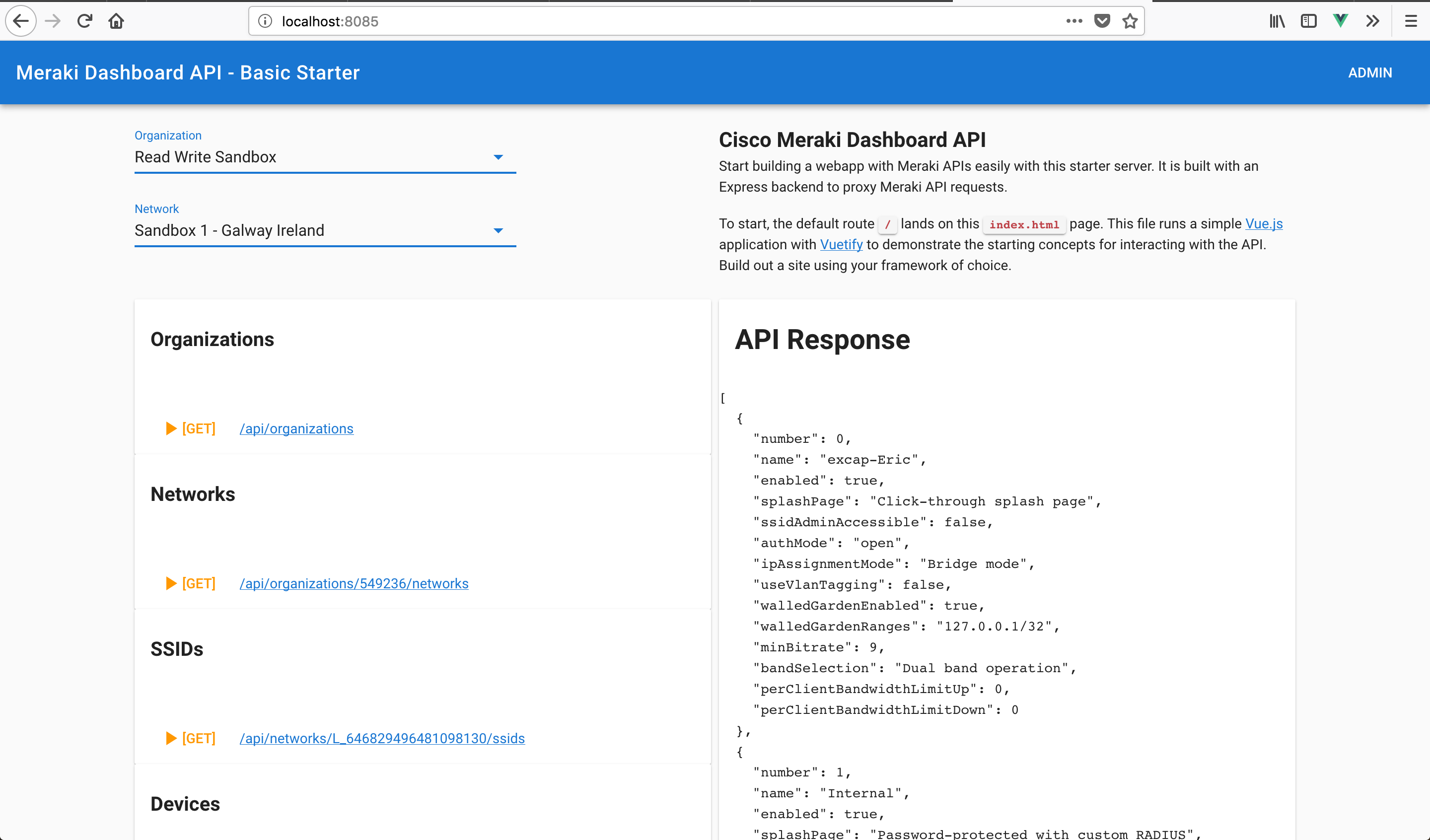This screenshot has width=1430, height=840.
Task: Run the GET organizations play triangle
Action: 171,428
